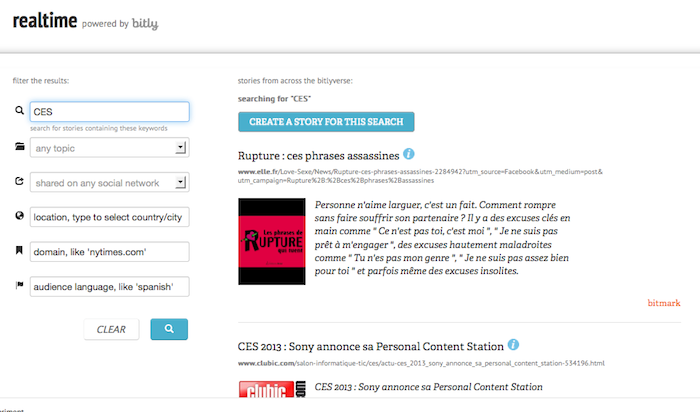Submit search with blue magnifier button
The image size is (700, 412).
169,328
